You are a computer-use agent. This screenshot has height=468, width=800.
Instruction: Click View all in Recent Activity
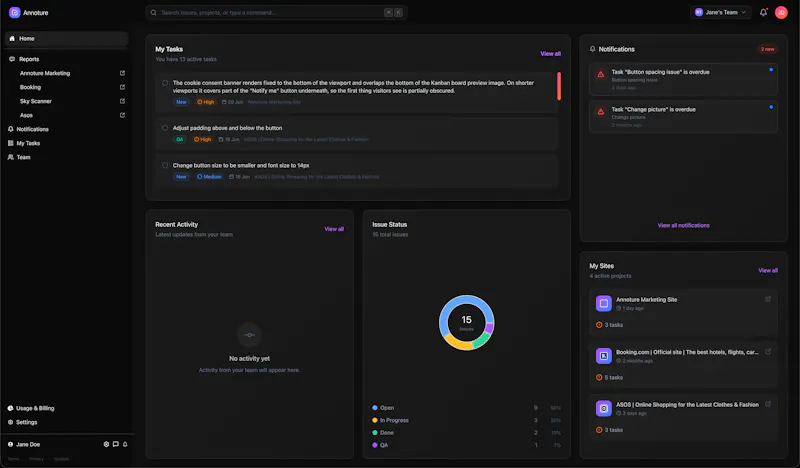coord(334,229)
